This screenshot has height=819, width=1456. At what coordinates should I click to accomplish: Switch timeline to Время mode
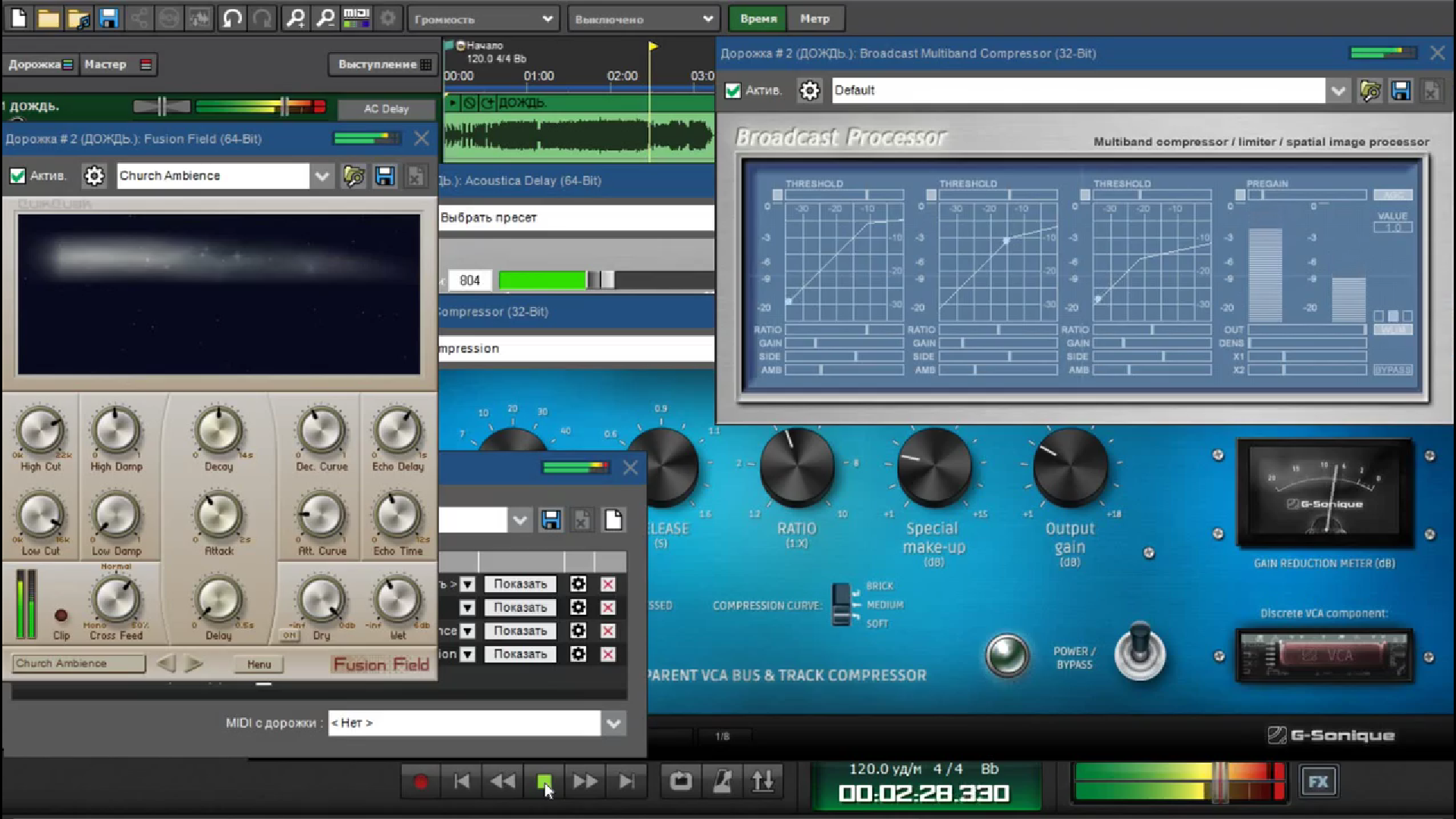pyautogui.click(x=758, y=18)
